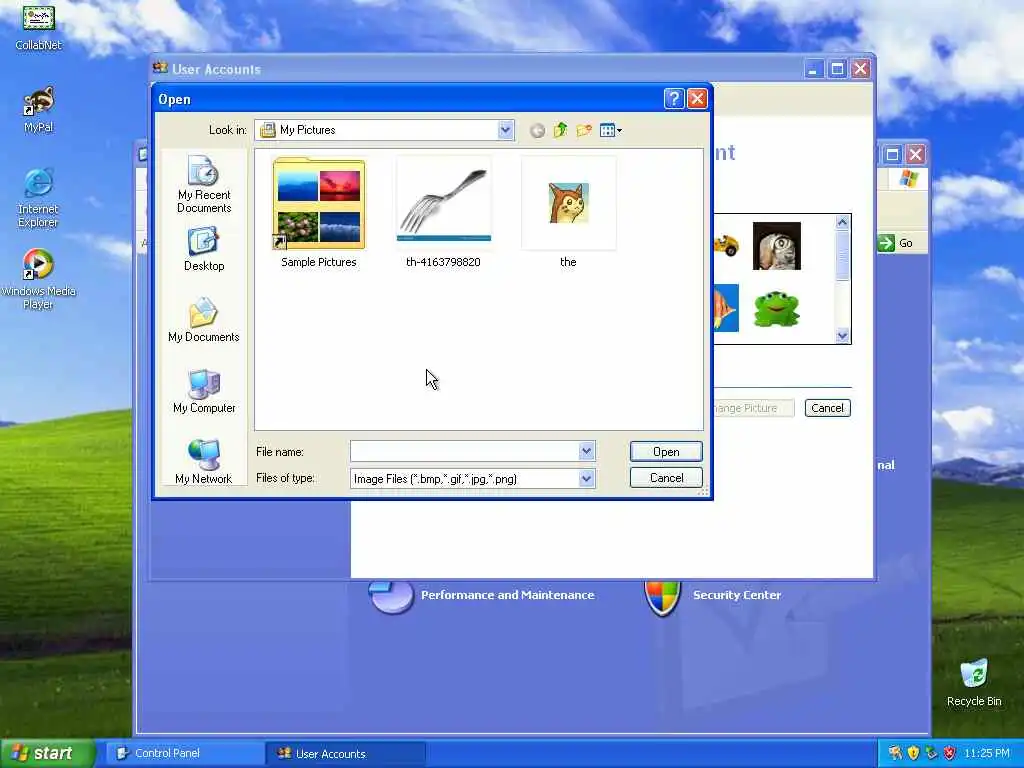Select My Computer in the places bar
The image size is (1024, 768).
click(x=204, y=391)
